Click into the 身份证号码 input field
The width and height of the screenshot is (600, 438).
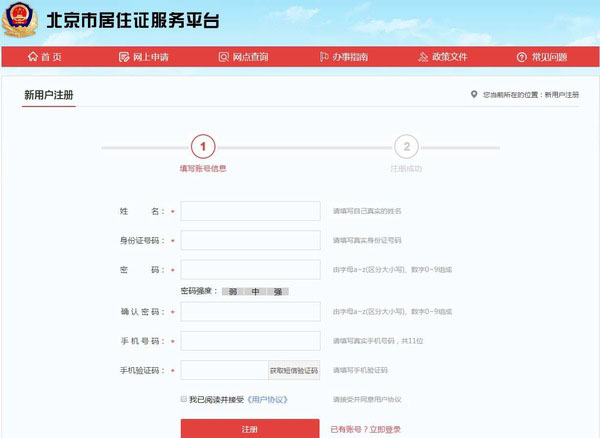click(250, 240)
